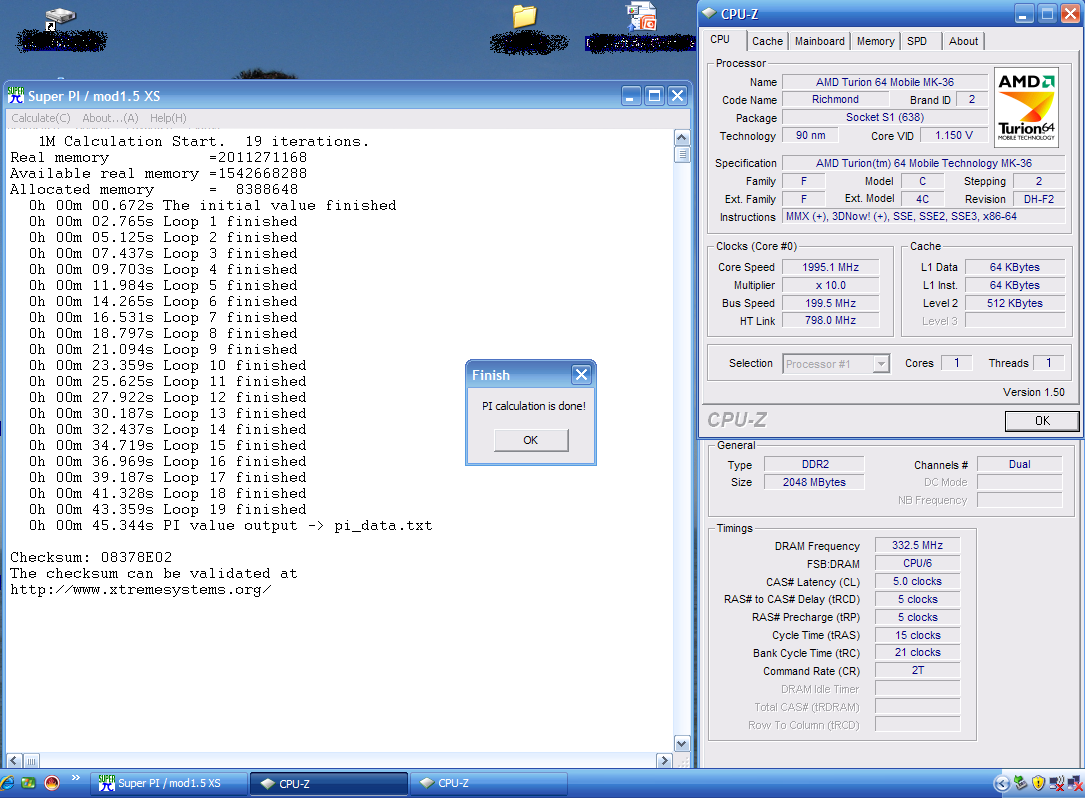Minimize the CPU-Z window
This screenshot has height=798, width=1085.
1024,13
